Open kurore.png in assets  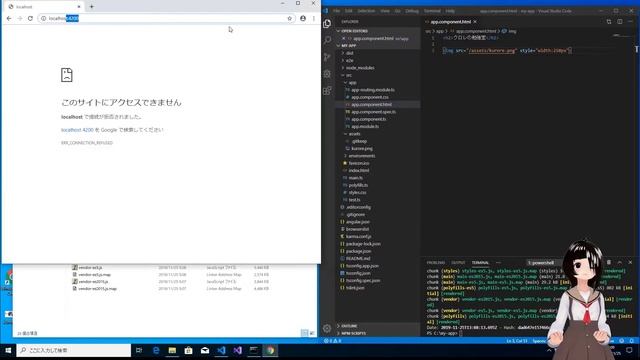[x=362, y=149]
